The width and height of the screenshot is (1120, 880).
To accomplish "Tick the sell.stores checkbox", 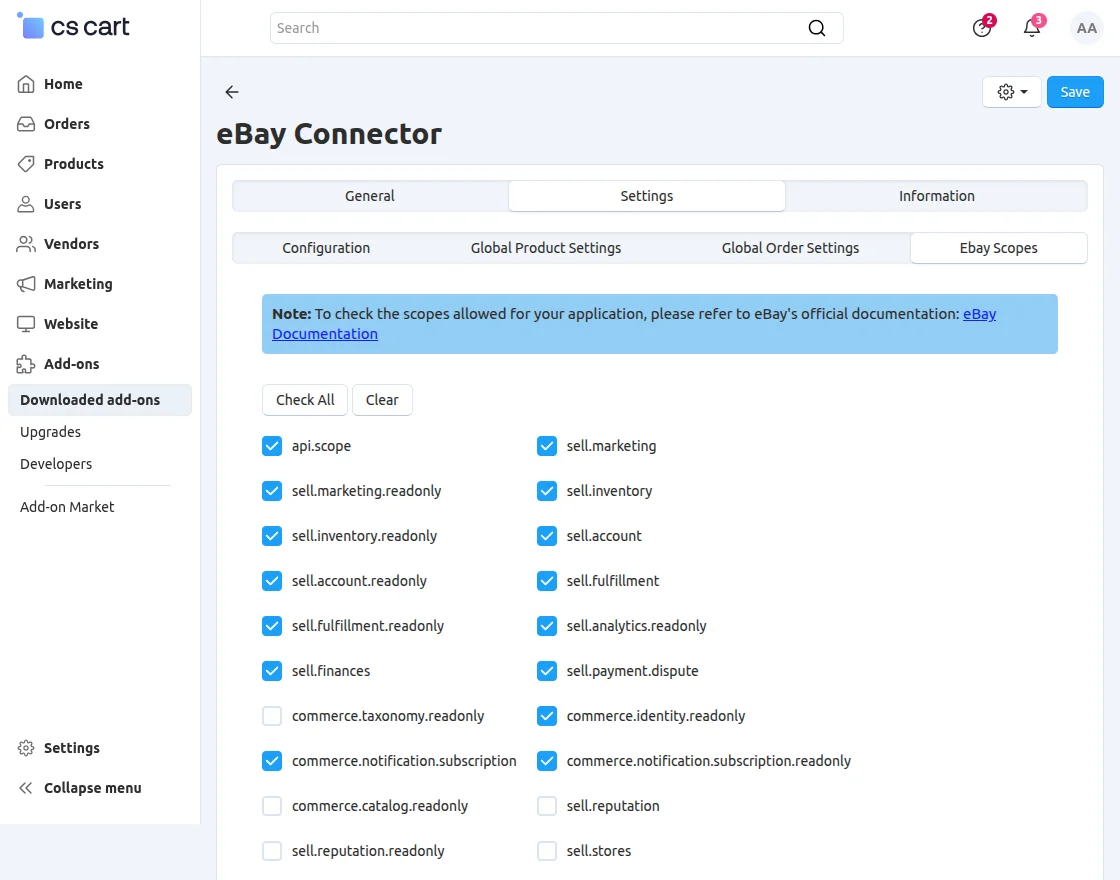I will coord(547,851).
